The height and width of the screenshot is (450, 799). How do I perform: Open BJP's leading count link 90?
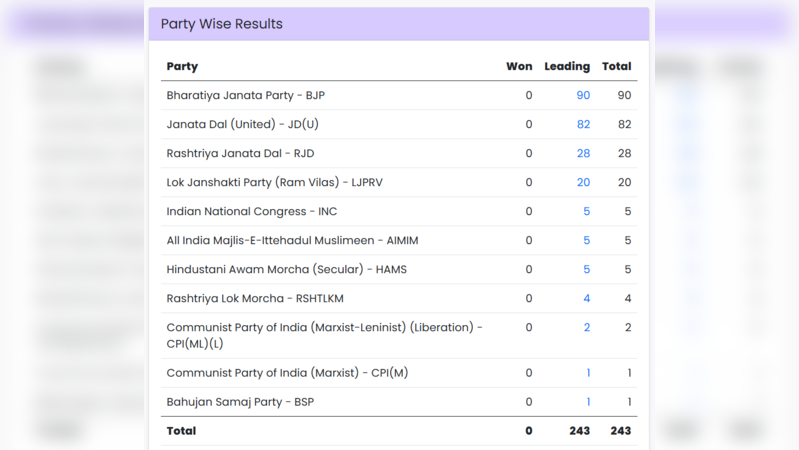583,96
